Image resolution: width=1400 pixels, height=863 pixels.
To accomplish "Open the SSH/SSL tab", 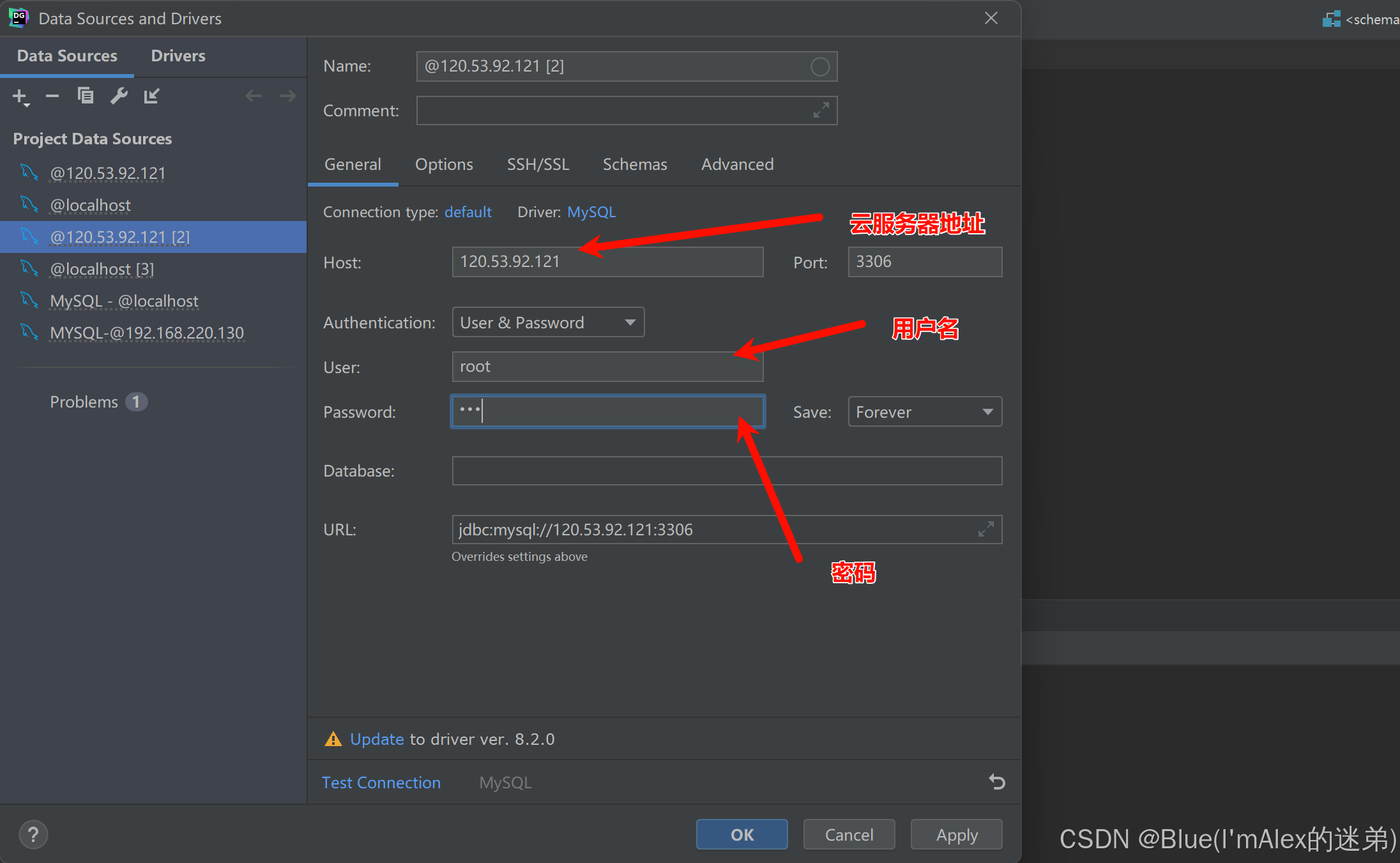I will pos(538,165).
